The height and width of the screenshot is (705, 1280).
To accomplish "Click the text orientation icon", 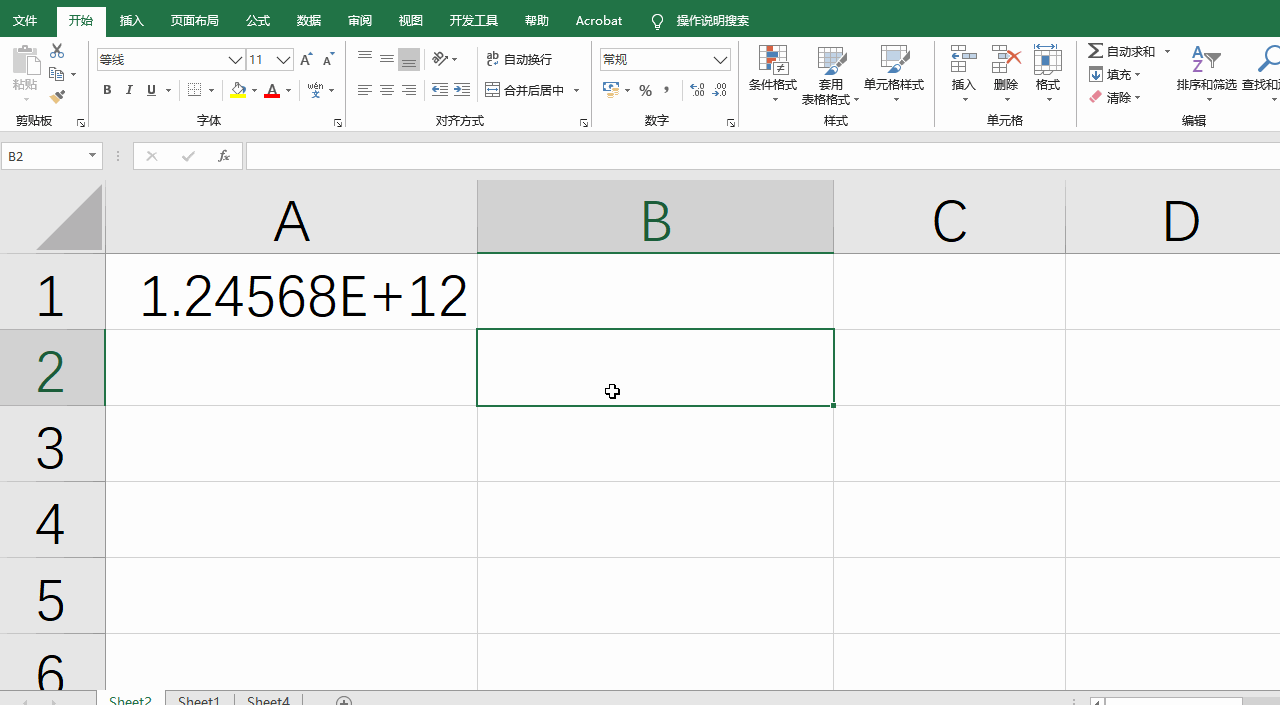I will [440, 59].
